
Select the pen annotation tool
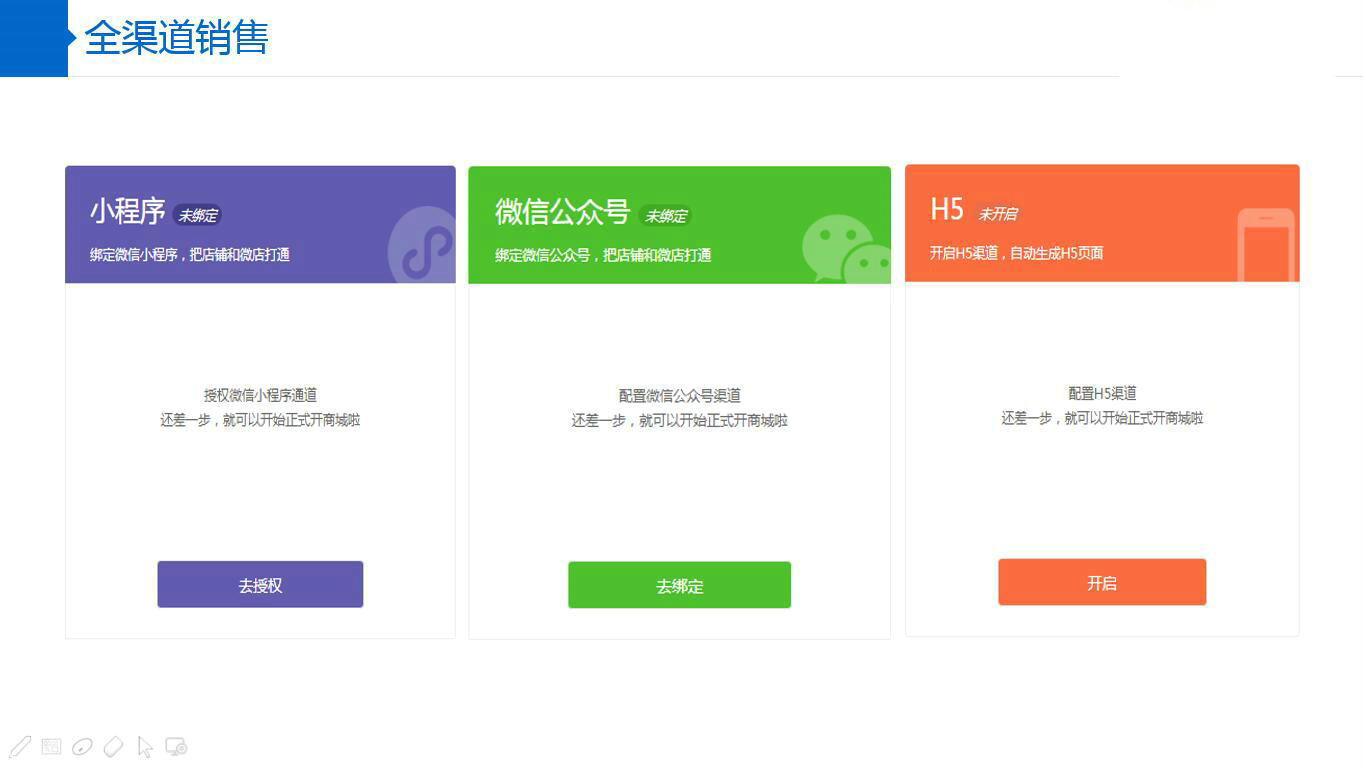pos(20,746)
